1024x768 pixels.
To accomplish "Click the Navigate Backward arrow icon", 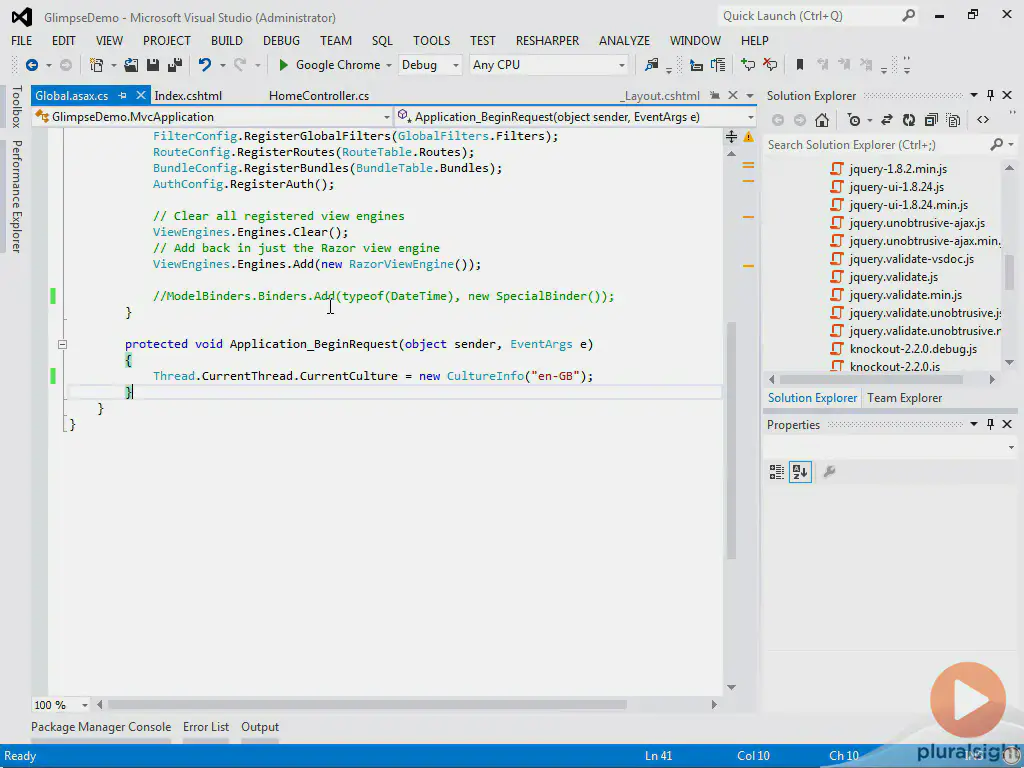I will (31, 65).
